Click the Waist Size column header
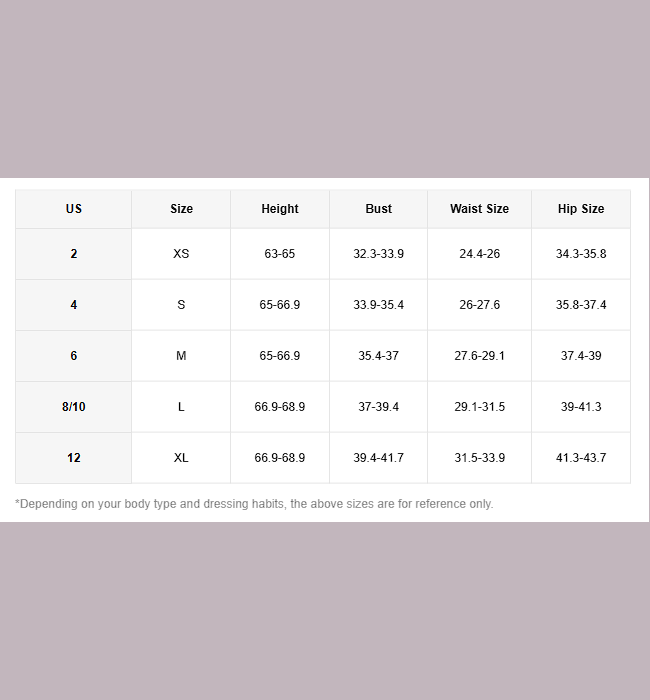This screenshot has height=700, width=650. pos(479,209)
